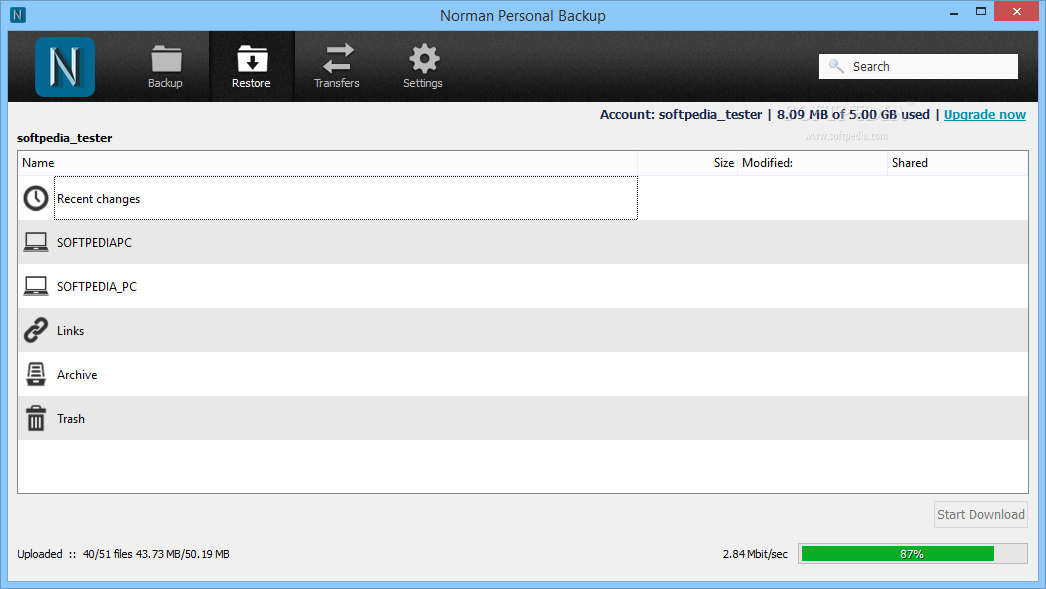Open the Archive row
The height and width of the screenshot is (589, 1046).
pyautogui.click(x=523, y=374)
